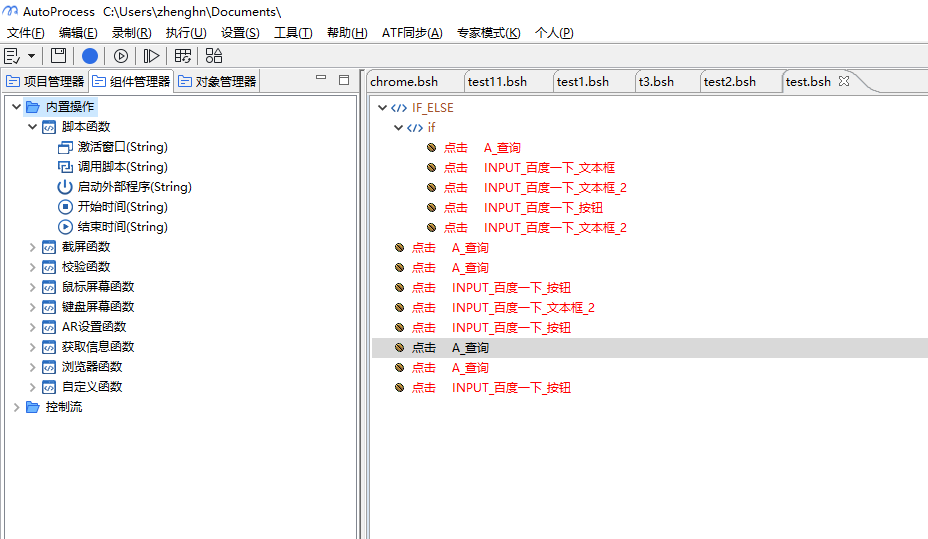This screenshot has height=539, width=928.
Task: Close the test.bsh editor tab
Action: tap(843, 81)
